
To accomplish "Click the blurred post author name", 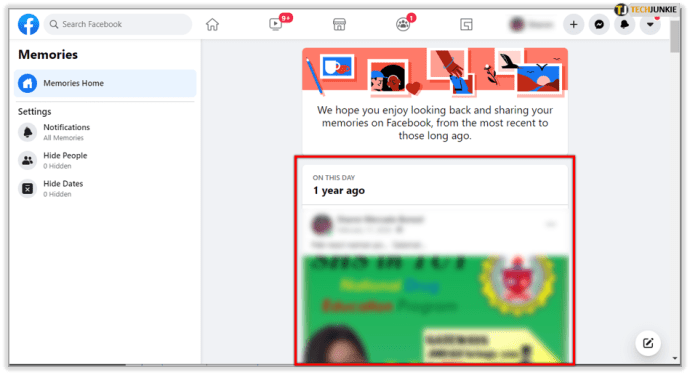I will pos(381,219).
